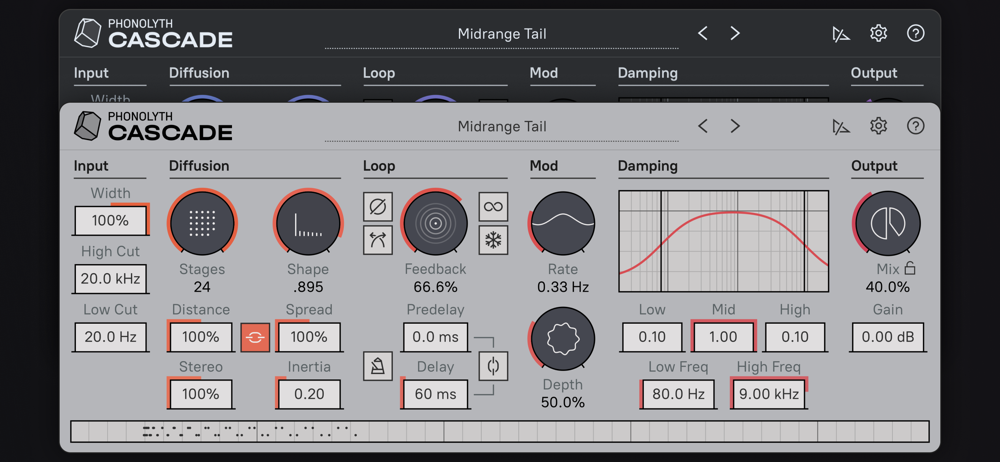
Task: Select the Stereo 100% field
Action: point(201,394)
